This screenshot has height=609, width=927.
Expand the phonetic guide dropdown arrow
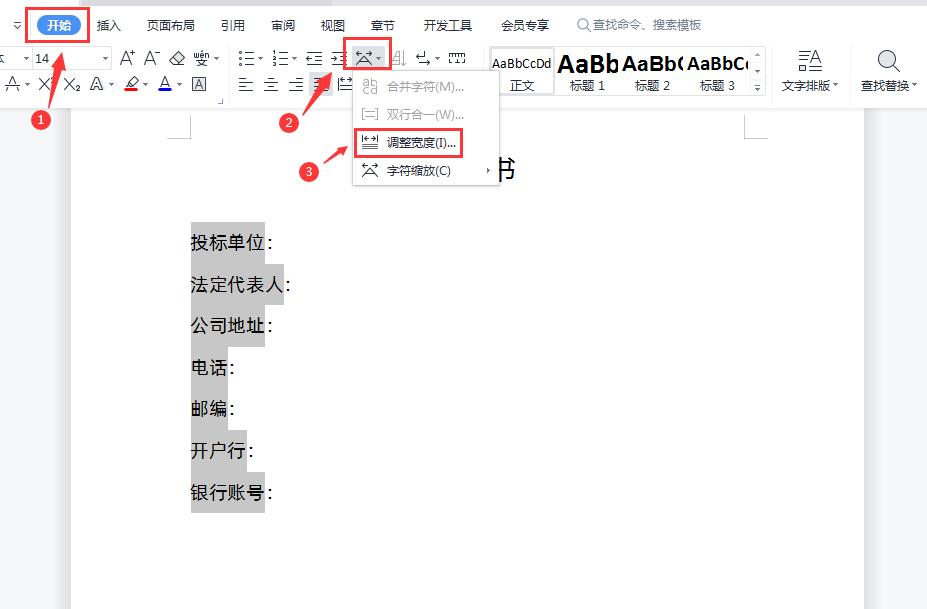click(x=216, y=59)
